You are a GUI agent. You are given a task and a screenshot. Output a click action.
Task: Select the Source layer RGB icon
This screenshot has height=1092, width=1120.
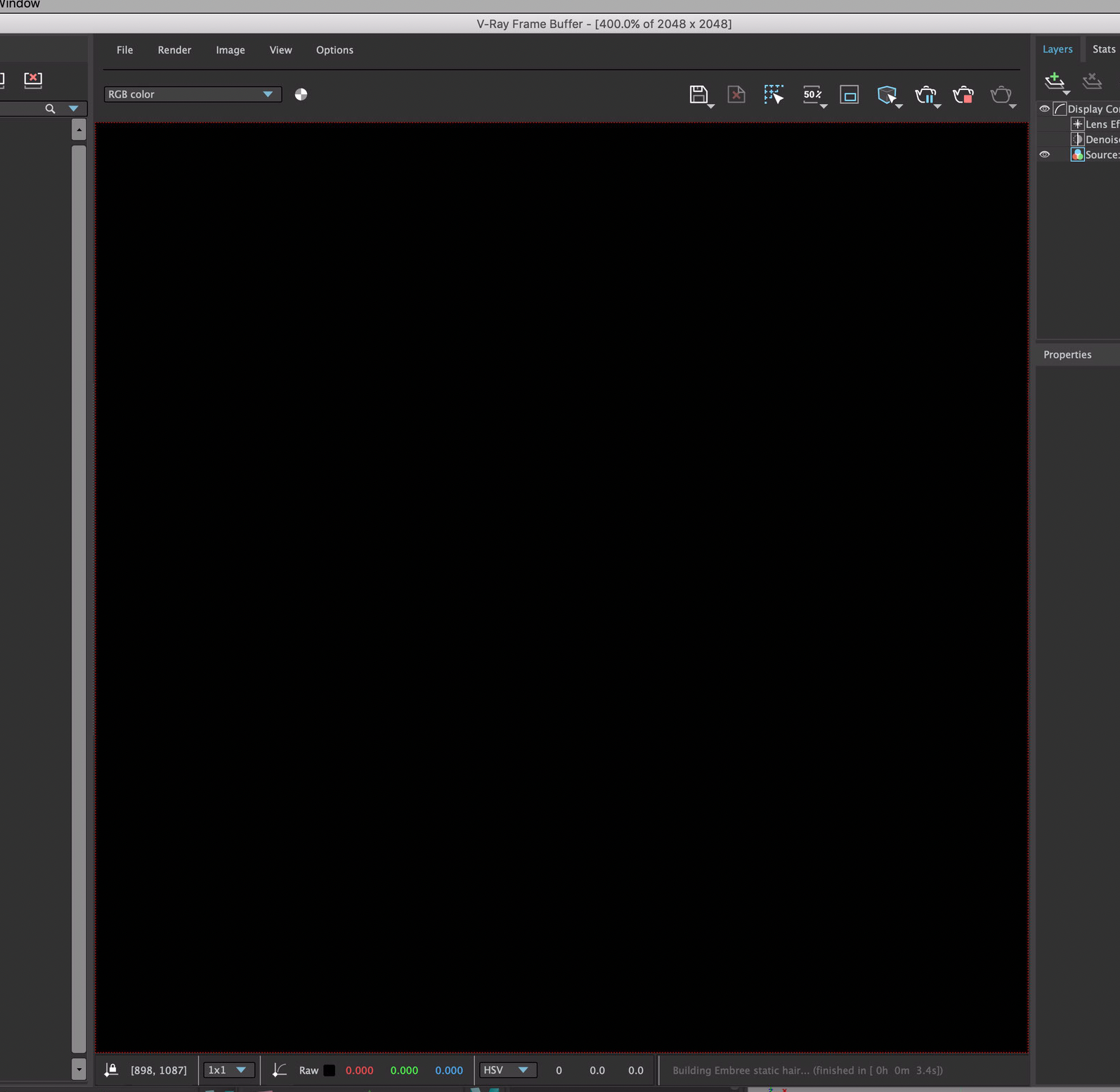click(x=1077, y=155)
